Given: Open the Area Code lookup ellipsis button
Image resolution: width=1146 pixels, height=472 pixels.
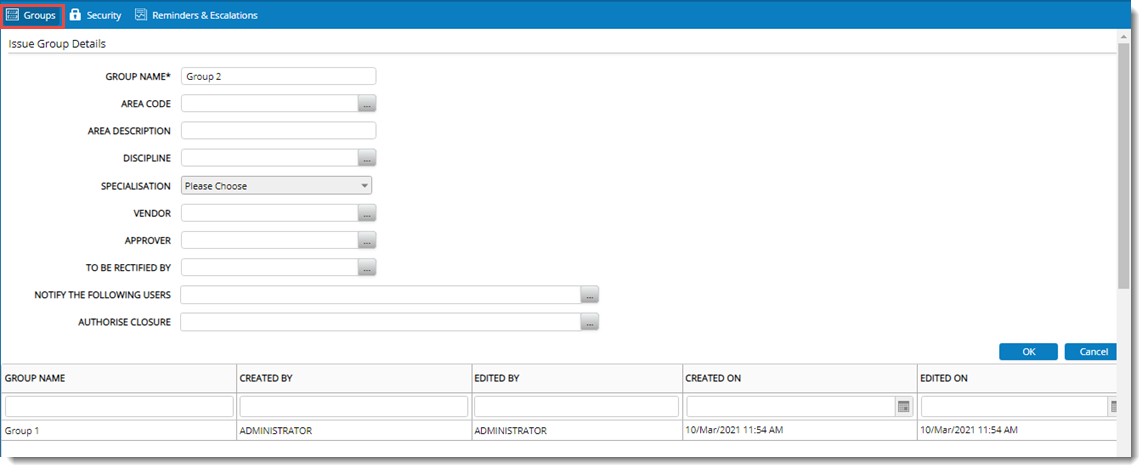Looking at the screenshot, I should click(367, 103).
